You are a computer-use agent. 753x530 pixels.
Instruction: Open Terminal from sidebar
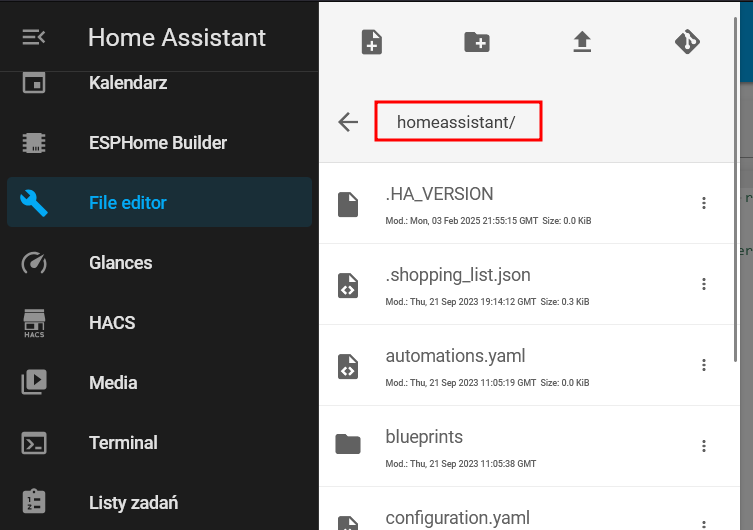click(x=159, y=443)
